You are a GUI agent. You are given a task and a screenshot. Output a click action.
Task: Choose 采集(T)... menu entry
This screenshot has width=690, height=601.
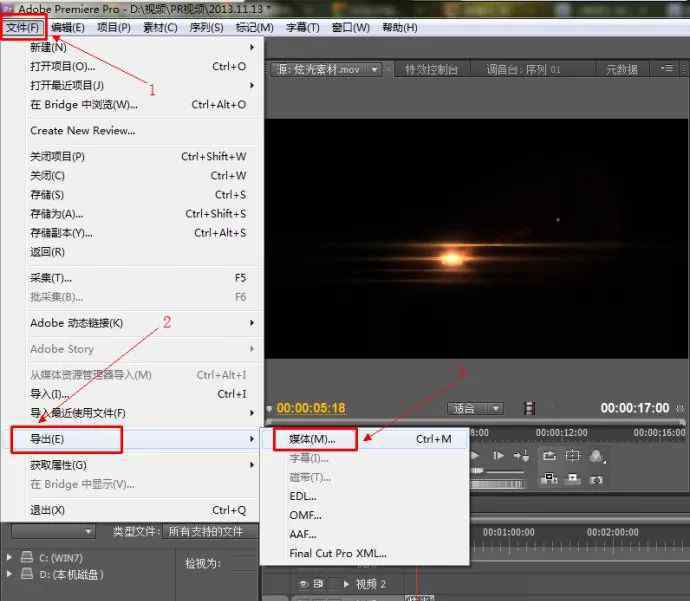tap(142, 278)
